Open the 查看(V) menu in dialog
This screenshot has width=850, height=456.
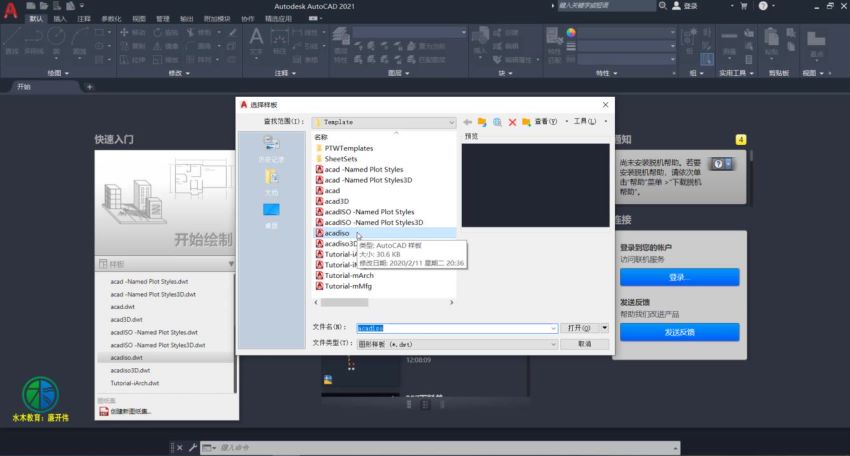(x=545, y=121)
